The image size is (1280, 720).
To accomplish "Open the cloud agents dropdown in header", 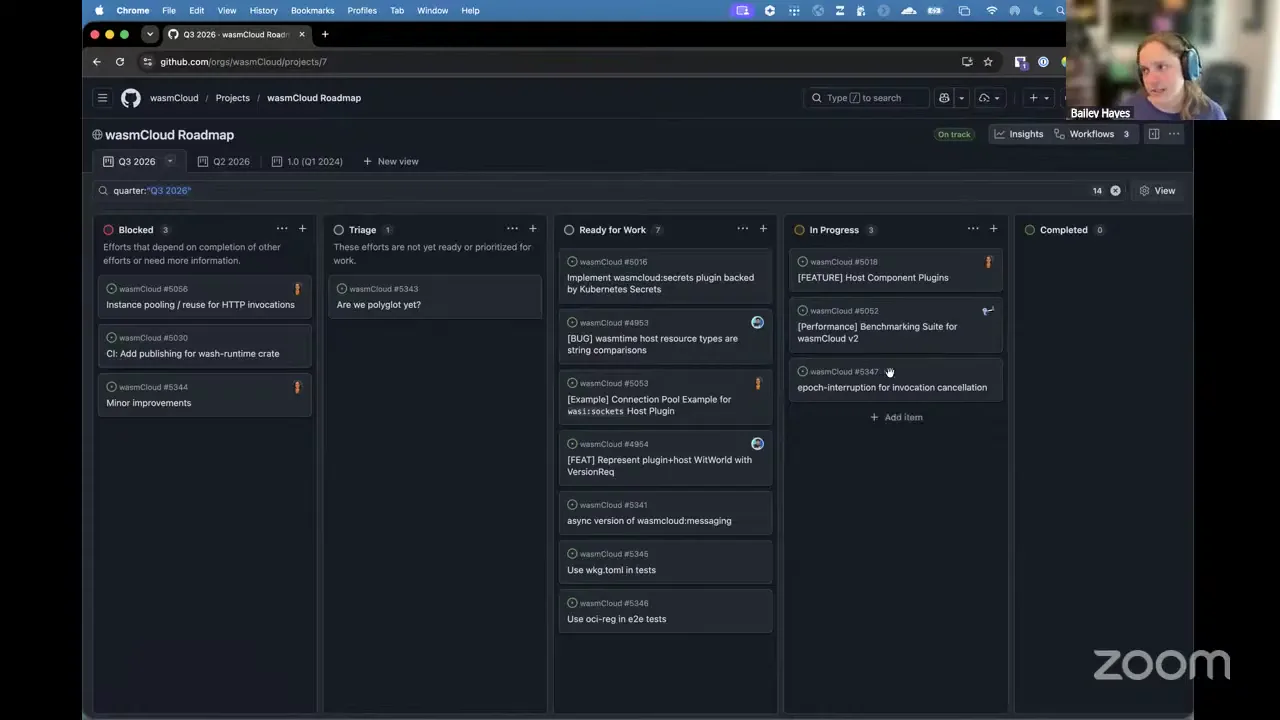I will [989, 98].
